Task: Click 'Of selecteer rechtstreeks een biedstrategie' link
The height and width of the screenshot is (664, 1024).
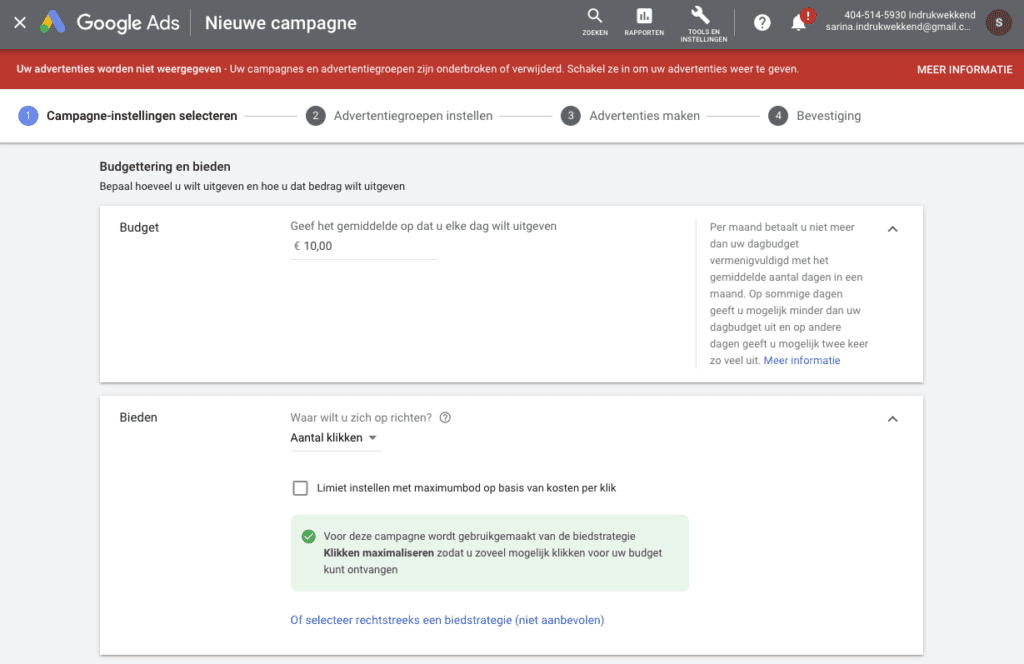Action: pos(447,620)
